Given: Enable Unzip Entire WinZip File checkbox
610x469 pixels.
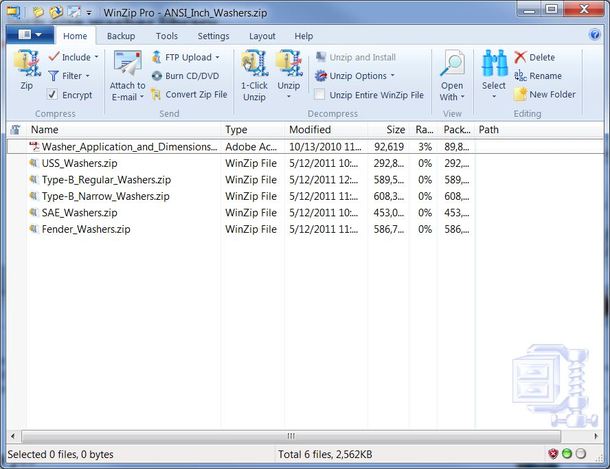Looking at the screenshot, I should (x=319, y=94).
